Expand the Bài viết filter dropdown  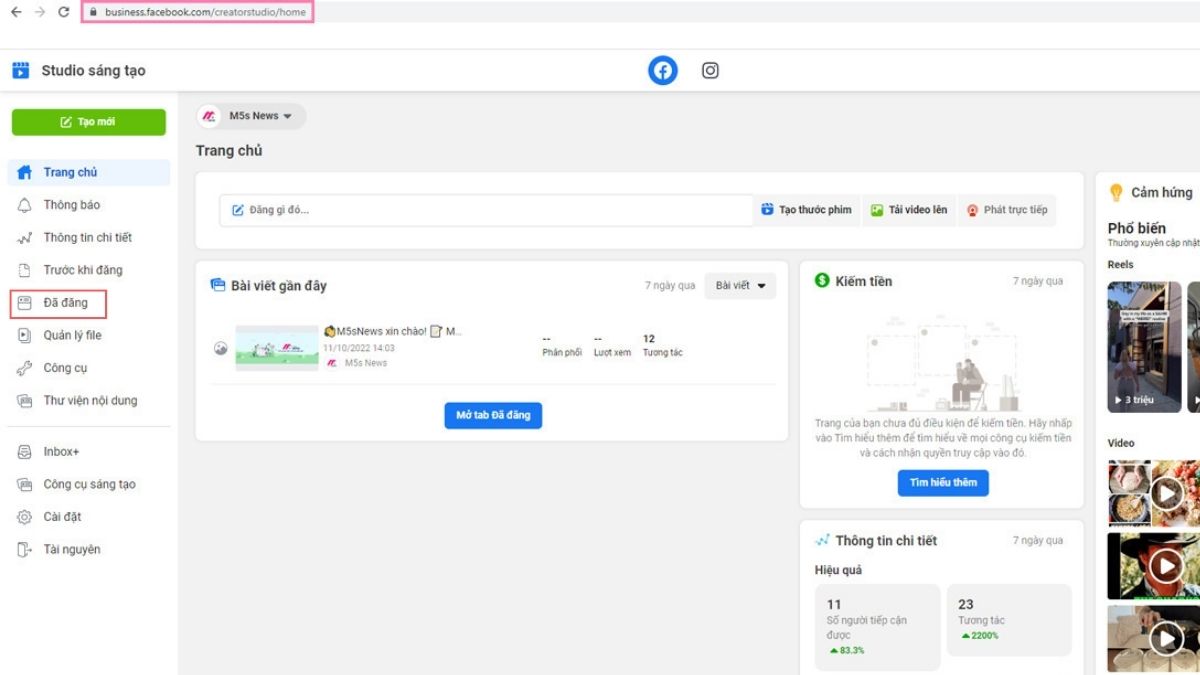coord(740,286)
